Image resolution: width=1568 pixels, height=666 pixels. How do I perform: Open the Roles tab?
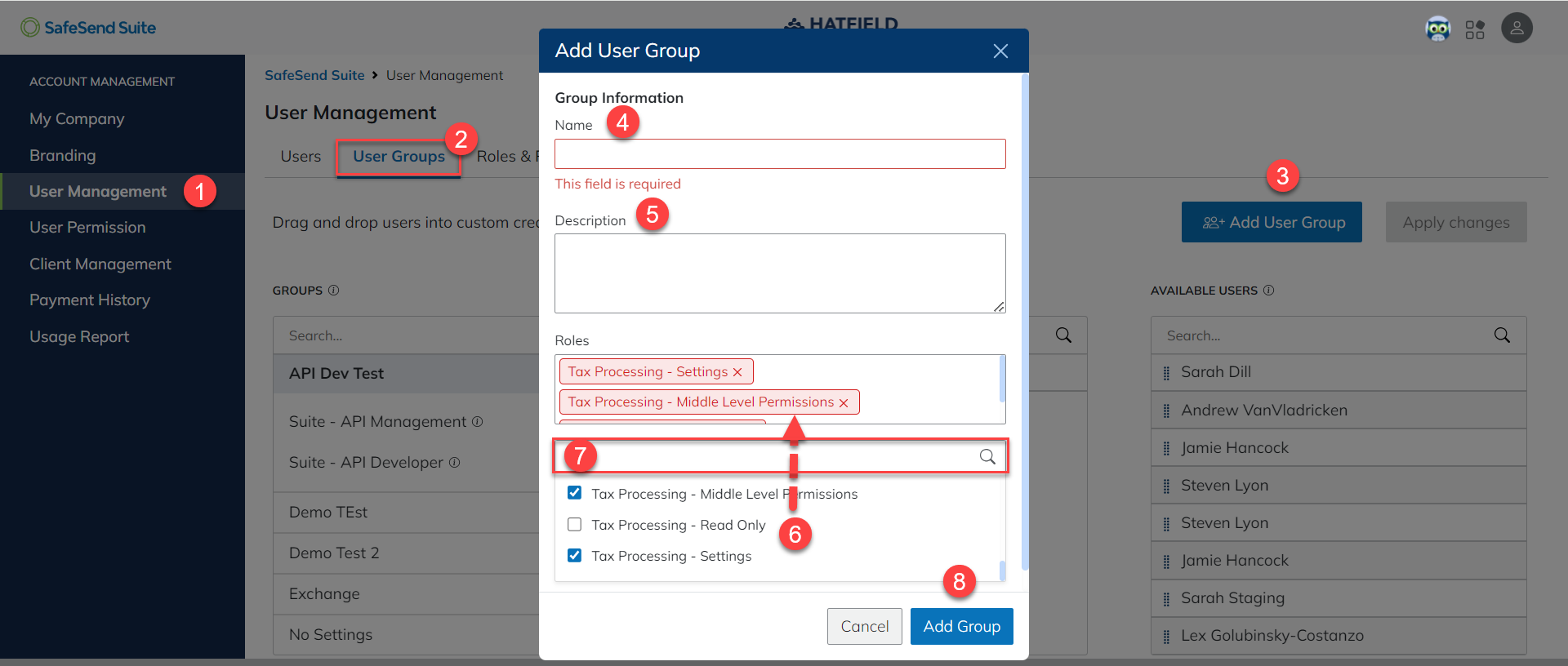coord(507,157)
